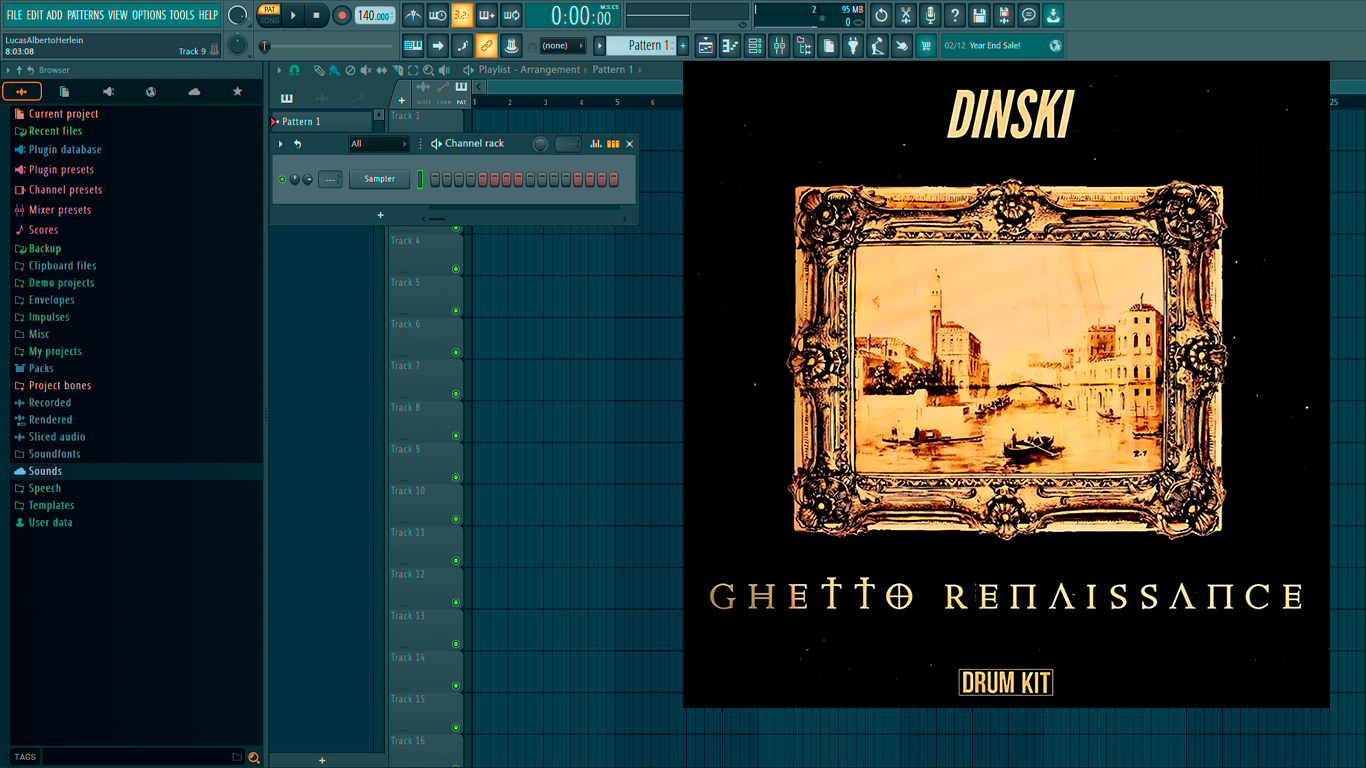Open the EDIT menu
The image size is (1366, 768).
coord(35,15)
